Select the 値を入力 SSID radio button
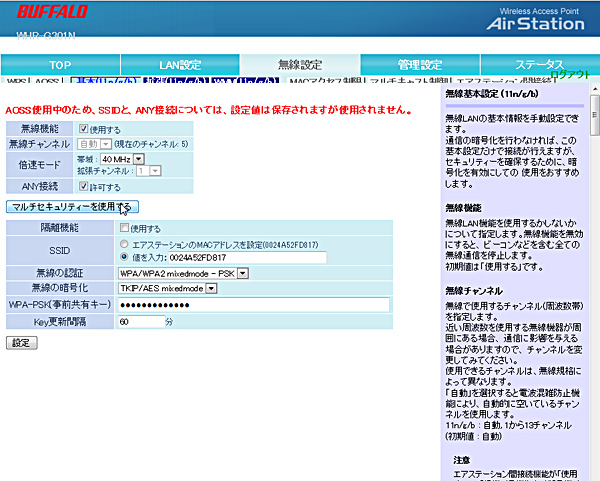 coord(124,257)
